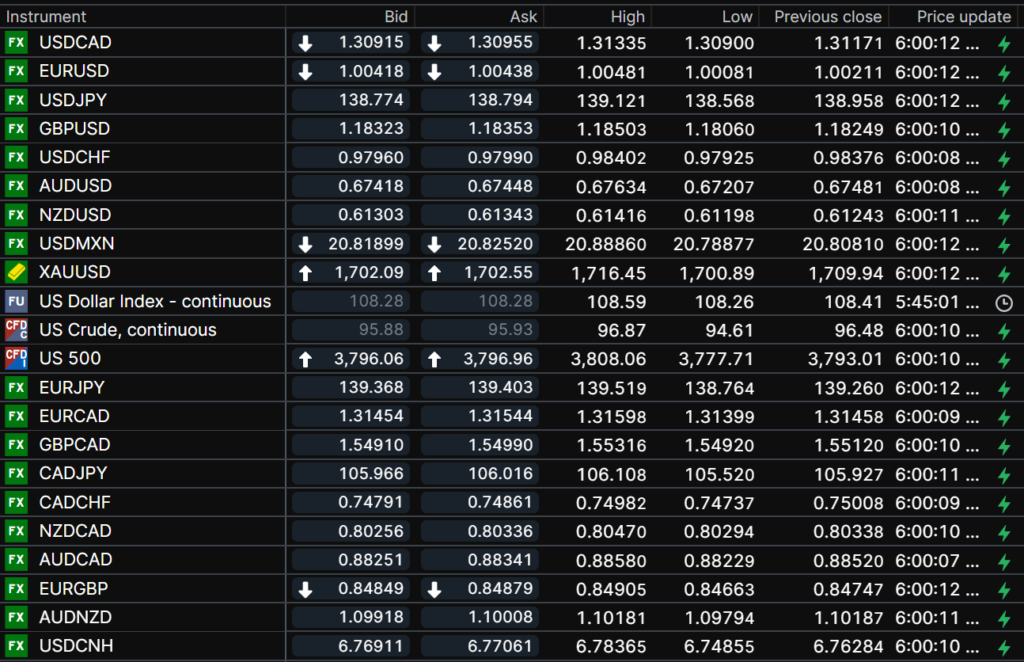
Task: Click the FX icon beside USDCAD
Action: coord(16,43)
